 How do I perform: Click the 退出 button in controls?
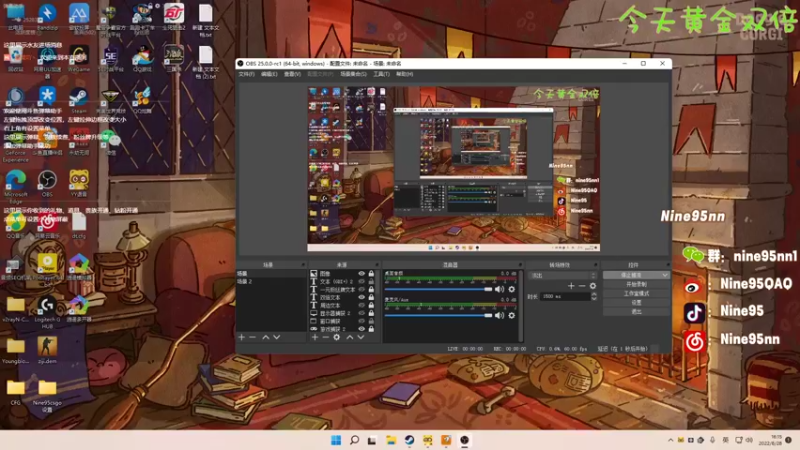coord(636,312)
